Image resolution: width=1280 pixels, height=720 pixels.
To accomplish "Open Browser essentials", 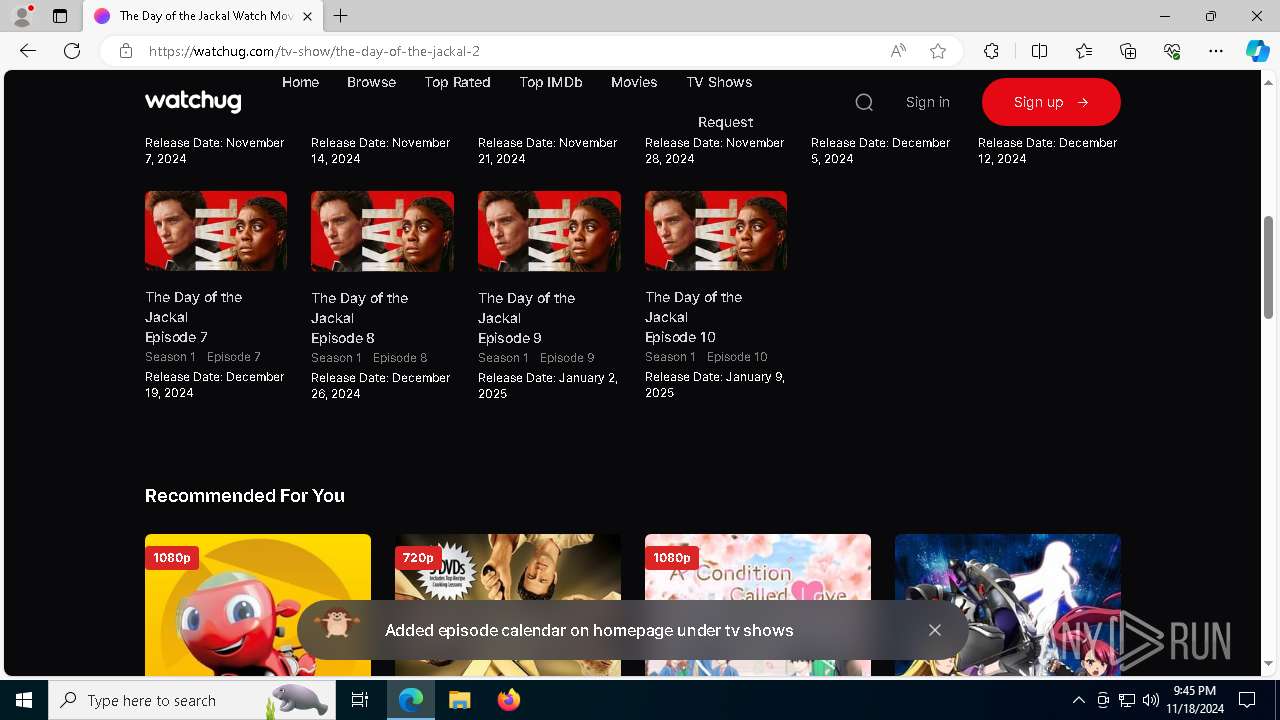I will [1172, 51].
